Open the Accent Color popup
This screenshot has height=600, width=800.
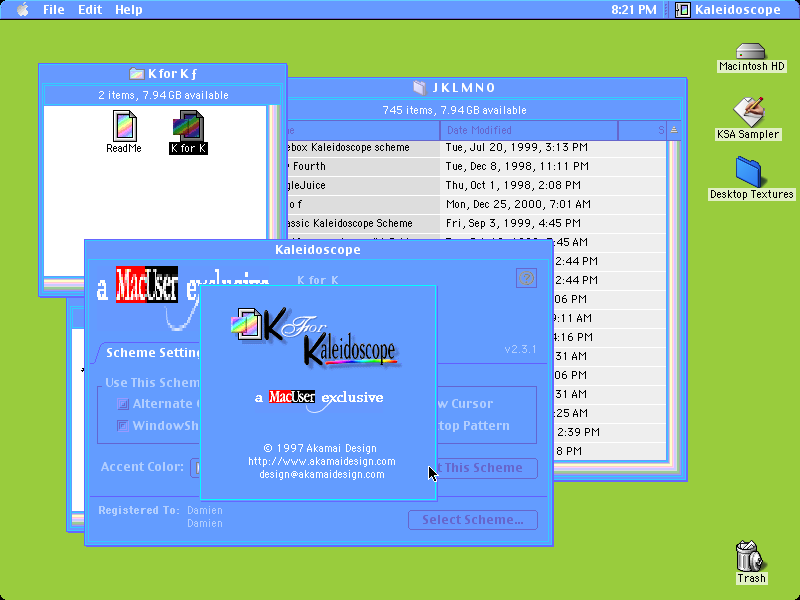[x=195, y=467]
